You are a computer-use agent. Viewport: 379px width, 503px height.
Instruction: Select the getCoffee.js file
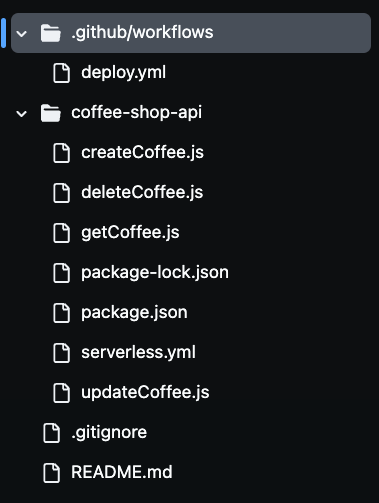(130, 233)
